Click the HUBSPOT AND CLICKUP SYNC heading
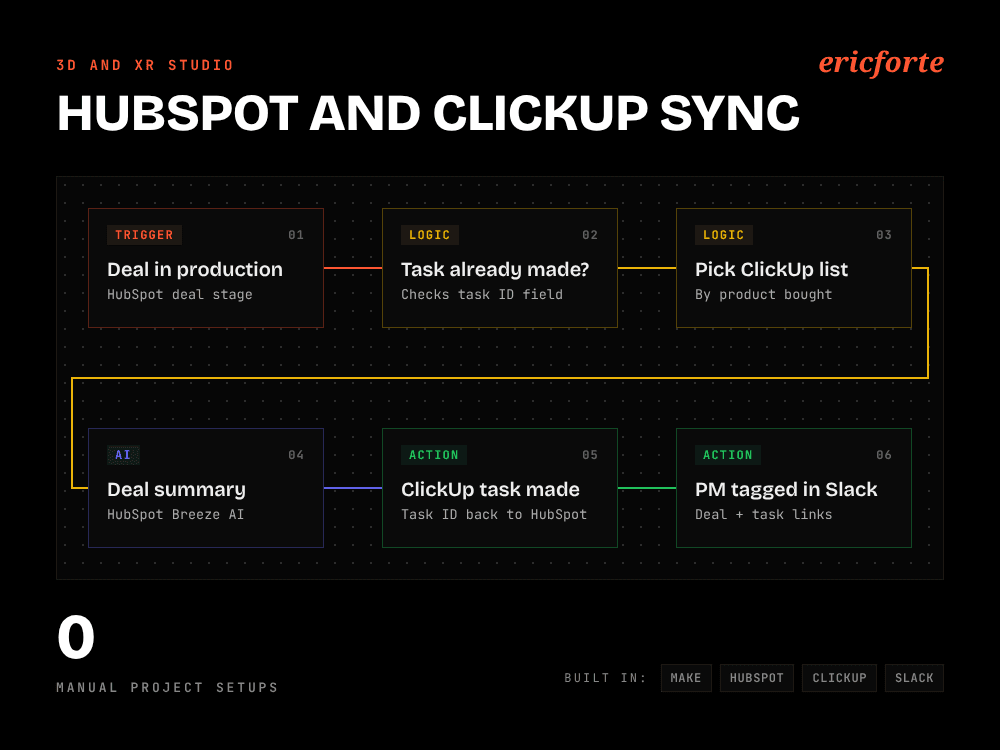This screenshot has height=750, width=1000. tap(428, 114)
